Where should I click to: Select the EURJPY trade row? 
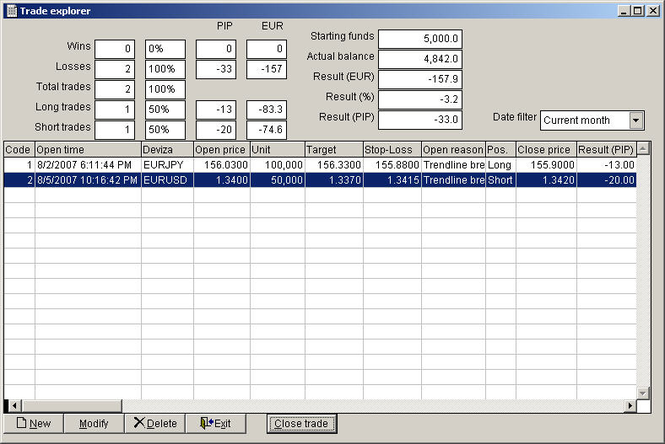coord(320,165)
